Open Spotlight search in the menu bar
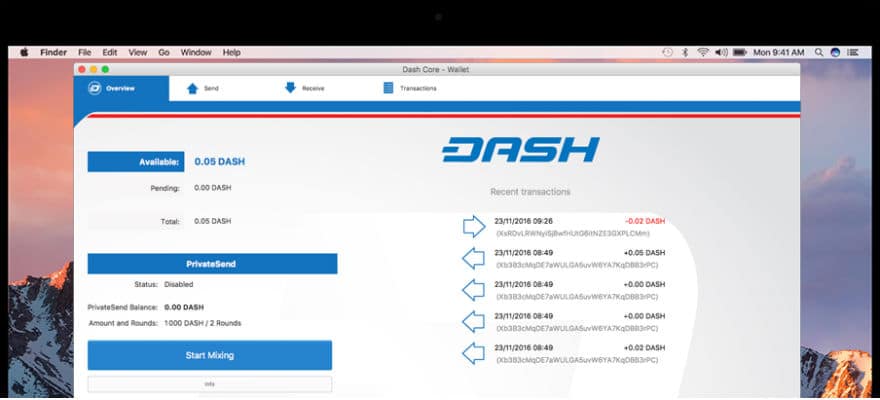This screenshot has height=400, width=880. pyautogui.click(x=818, y=52)
